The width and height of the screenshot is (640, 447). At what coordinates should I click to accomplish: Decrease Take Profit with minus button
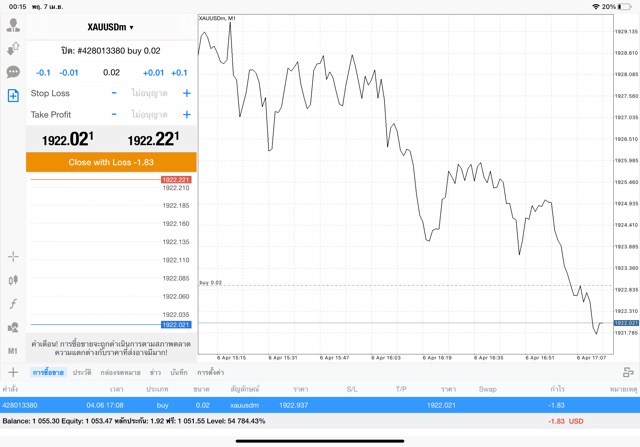tap(114, 115)
